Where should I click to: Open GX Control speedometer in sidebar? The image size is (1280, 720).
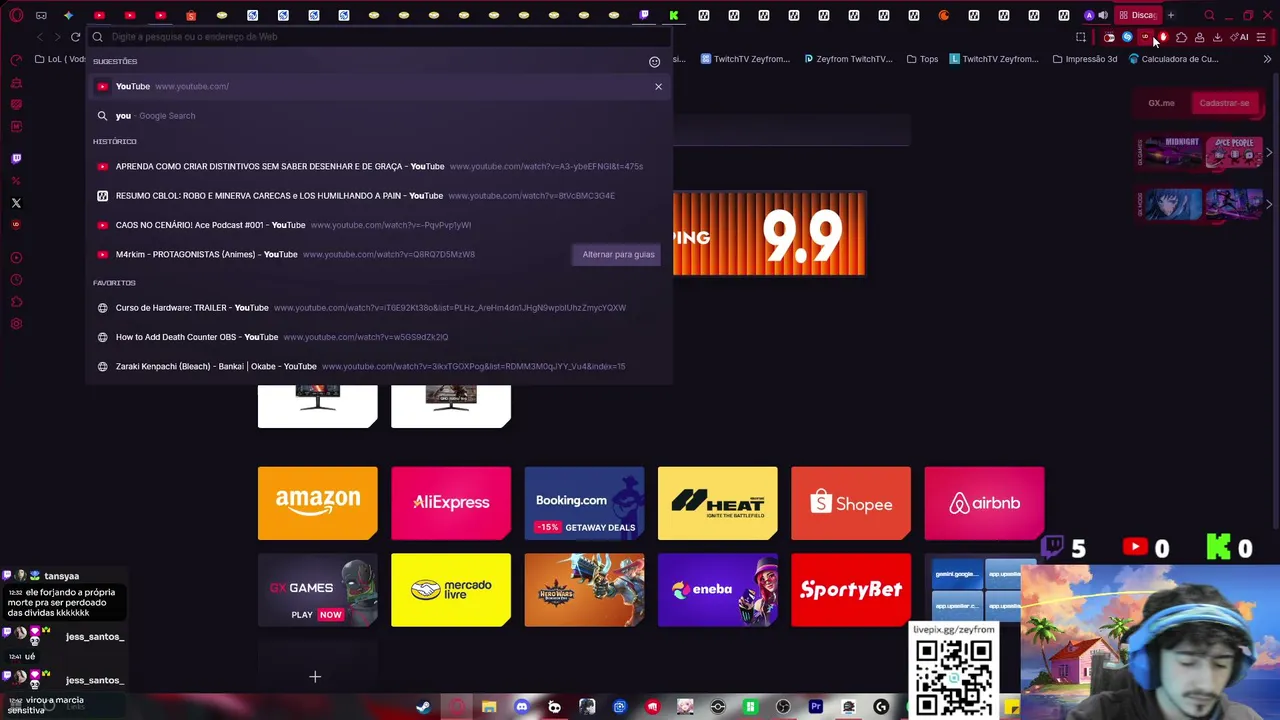(x=16, y=61)
